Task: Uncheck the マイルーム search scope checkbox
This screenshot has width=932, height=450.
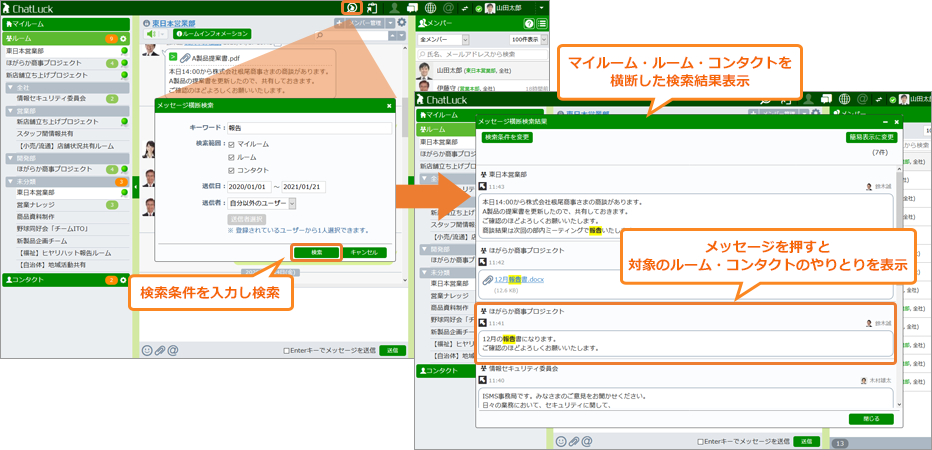Action: [231, 144]
